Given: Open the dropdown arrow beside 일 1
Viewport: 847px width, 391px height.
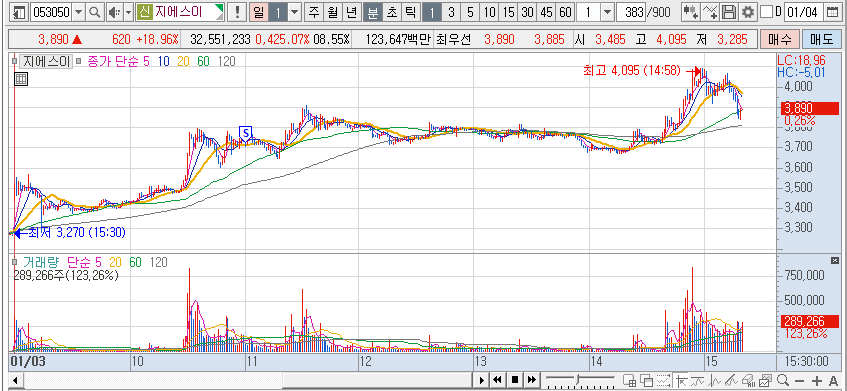Looking at the screenshot, I should pos(294,12).
